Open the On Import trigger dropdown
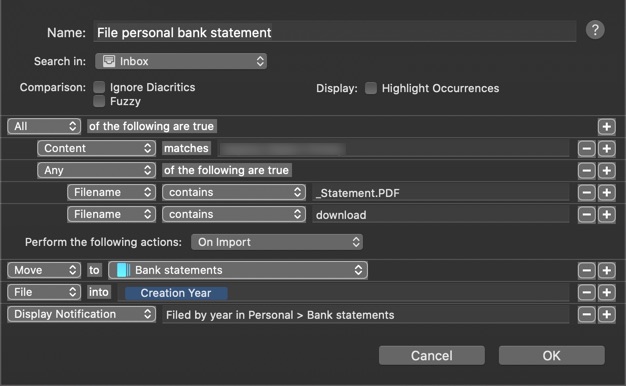 277,242
